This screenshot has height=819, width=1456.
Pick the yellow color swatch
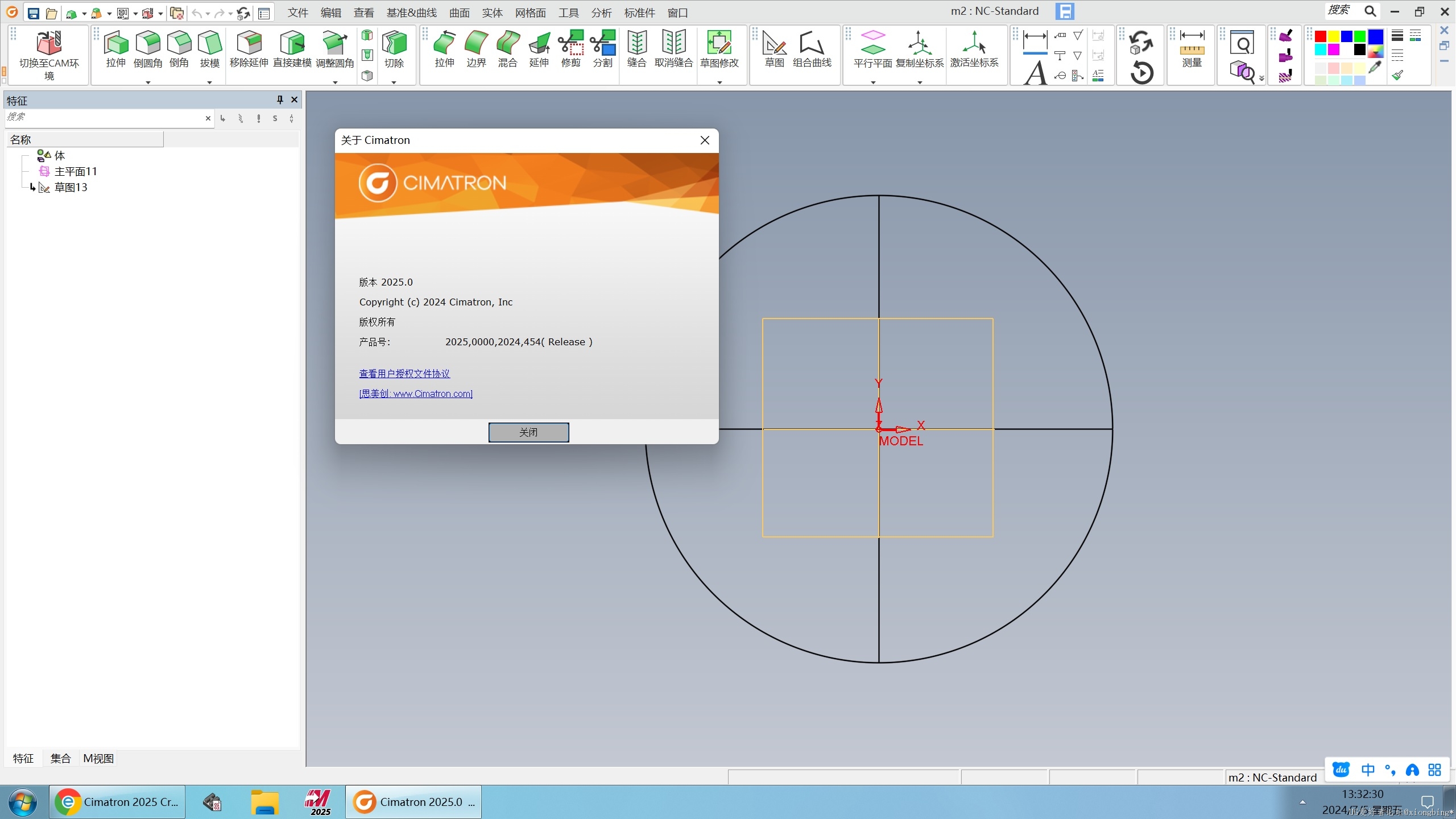tap(1334, 36)
